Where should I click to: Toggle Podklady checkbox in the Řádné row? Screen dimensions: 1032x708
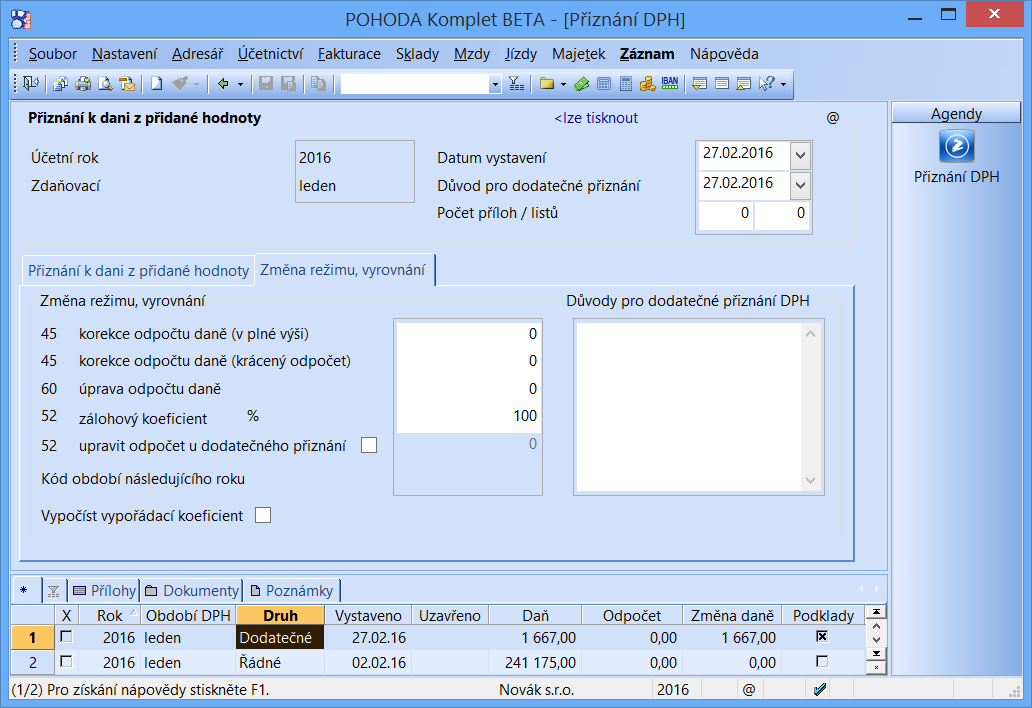click(821, 661)
